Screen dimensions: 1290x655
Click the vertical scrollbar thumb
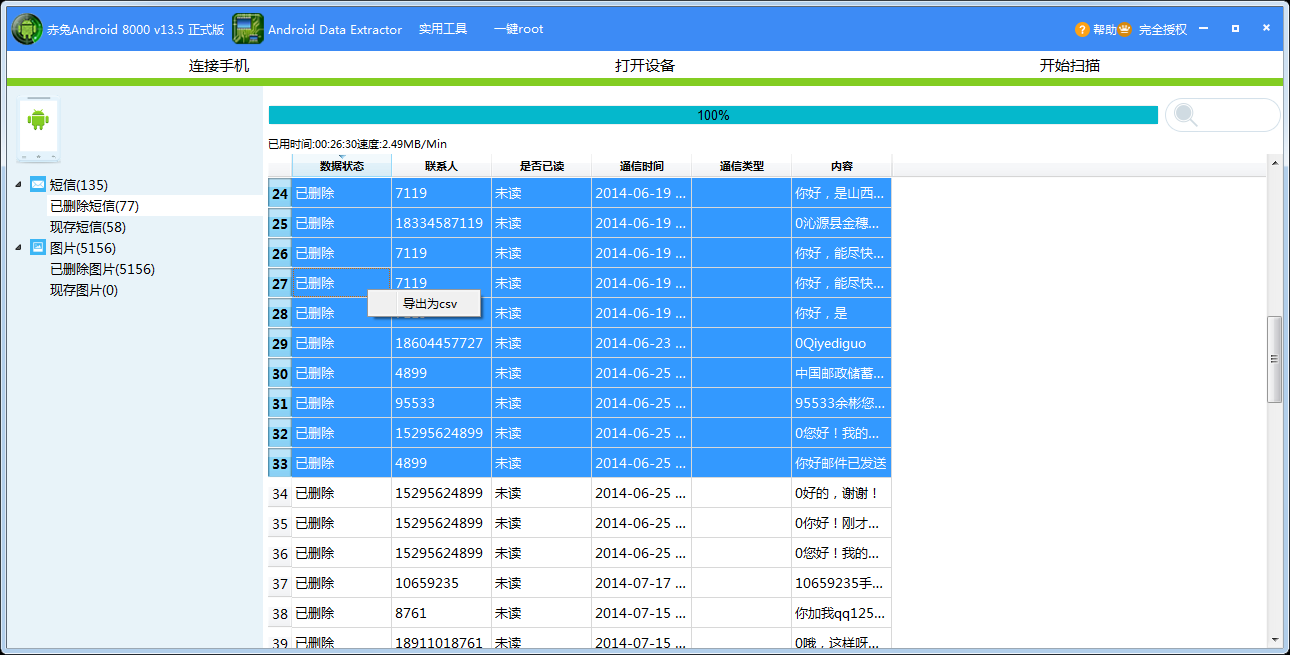1274,359
